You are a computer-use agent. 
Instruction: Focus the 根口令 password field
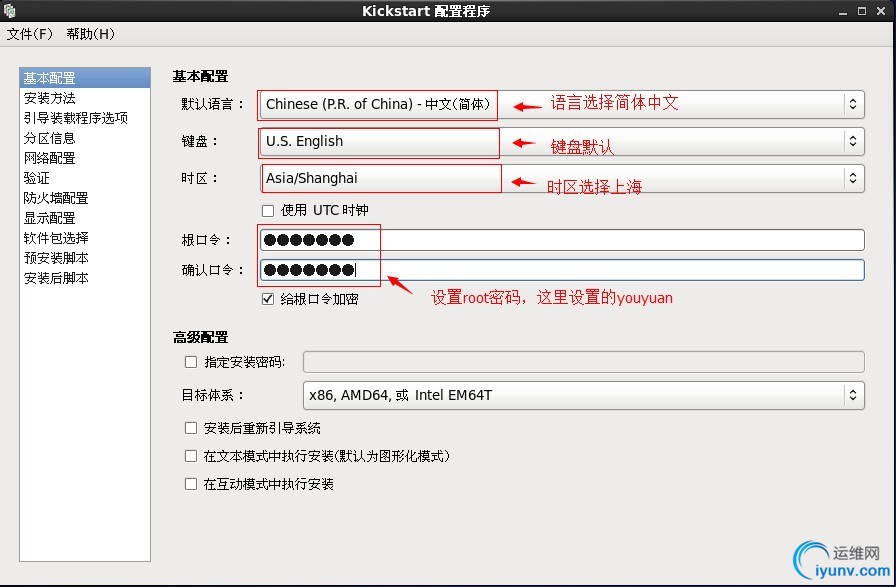[x=562, y=240]
